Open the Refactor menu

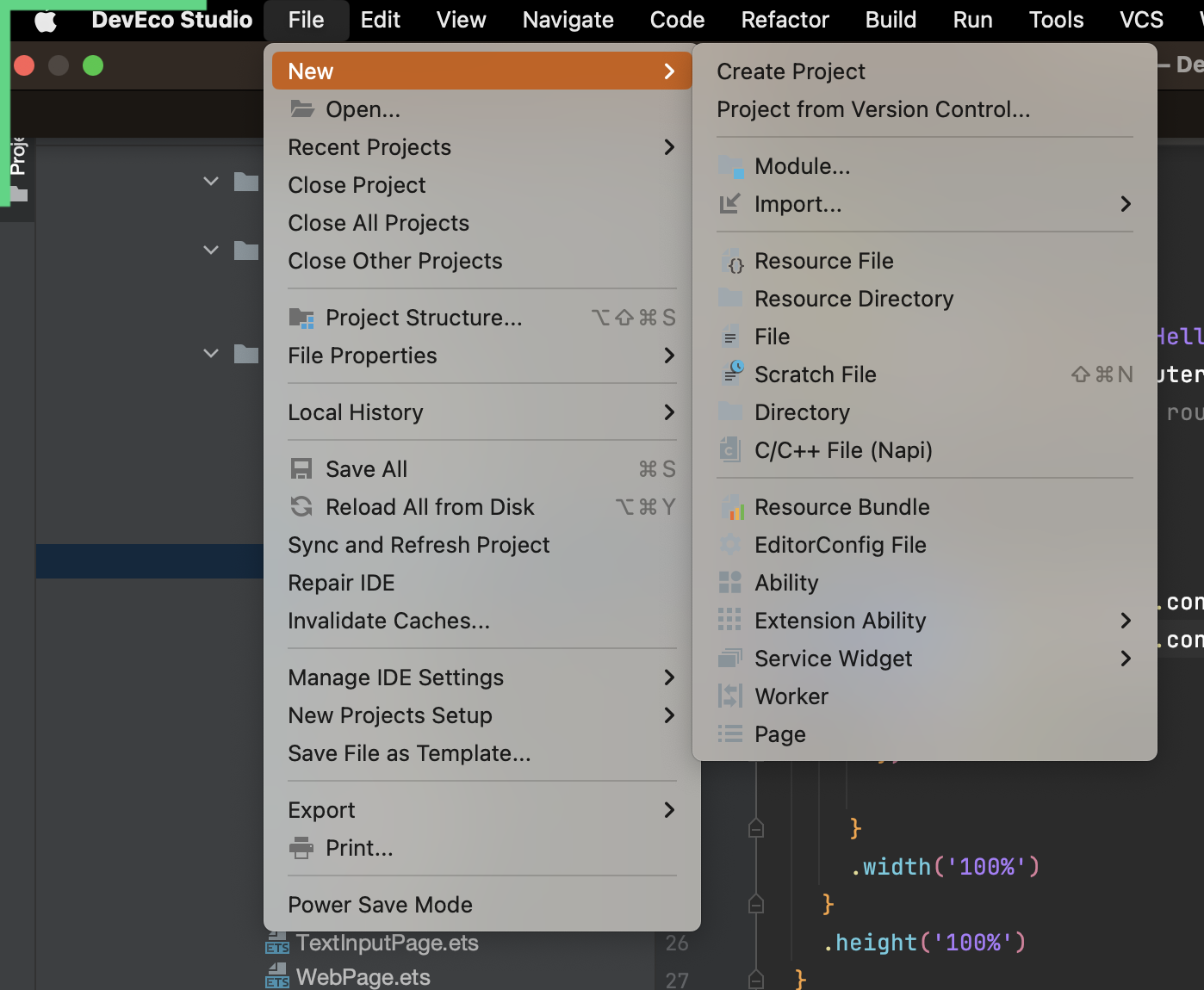(785, 20)
